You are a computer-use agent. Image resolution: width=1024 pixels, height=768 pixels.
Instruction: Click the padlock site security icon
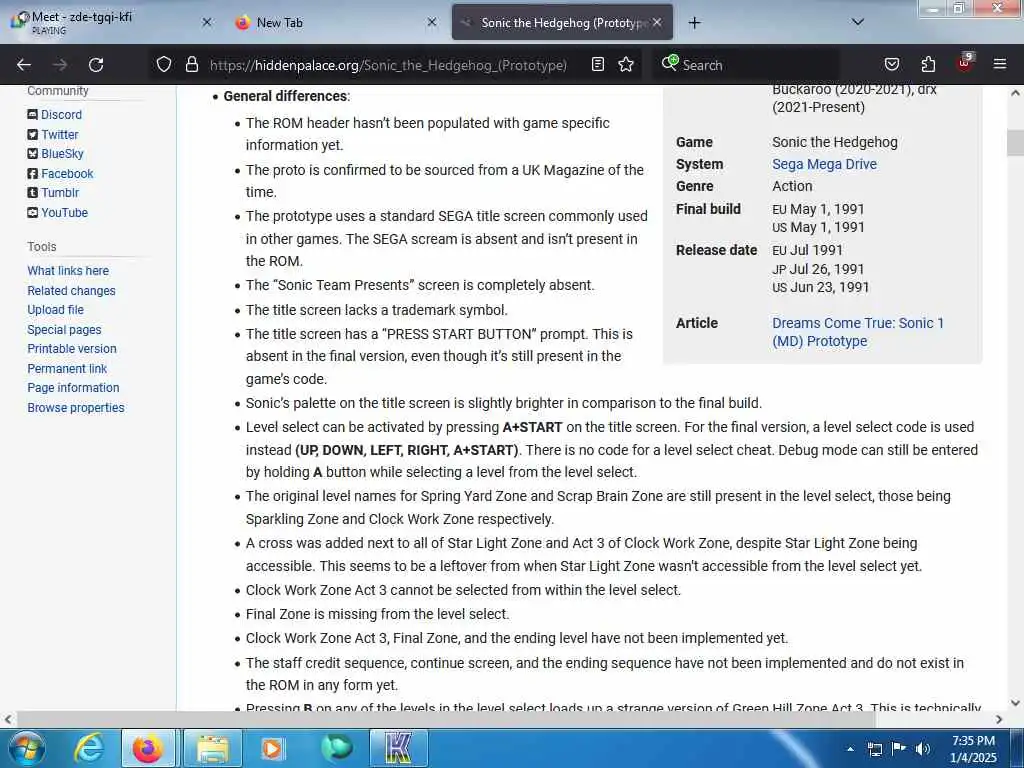coord(191,64)
